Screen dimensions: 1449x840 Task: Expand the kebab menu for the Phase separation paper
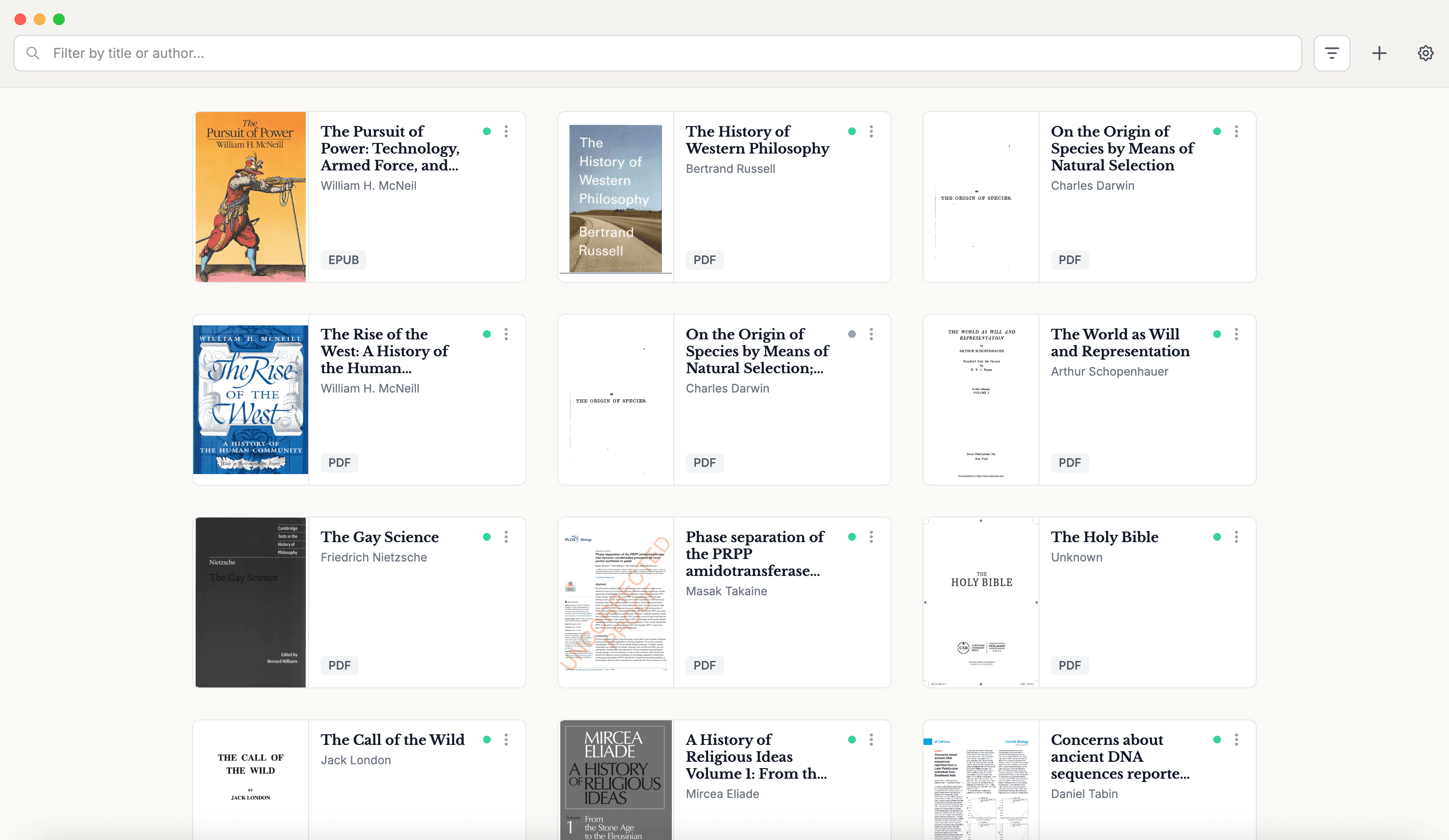[872, 537]
